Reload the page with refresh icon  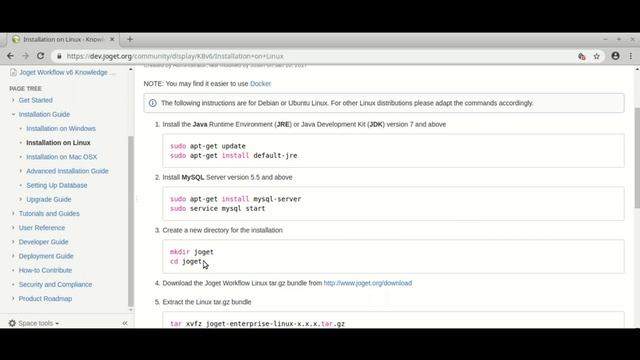pyautogui.click(x=40, y=56)
